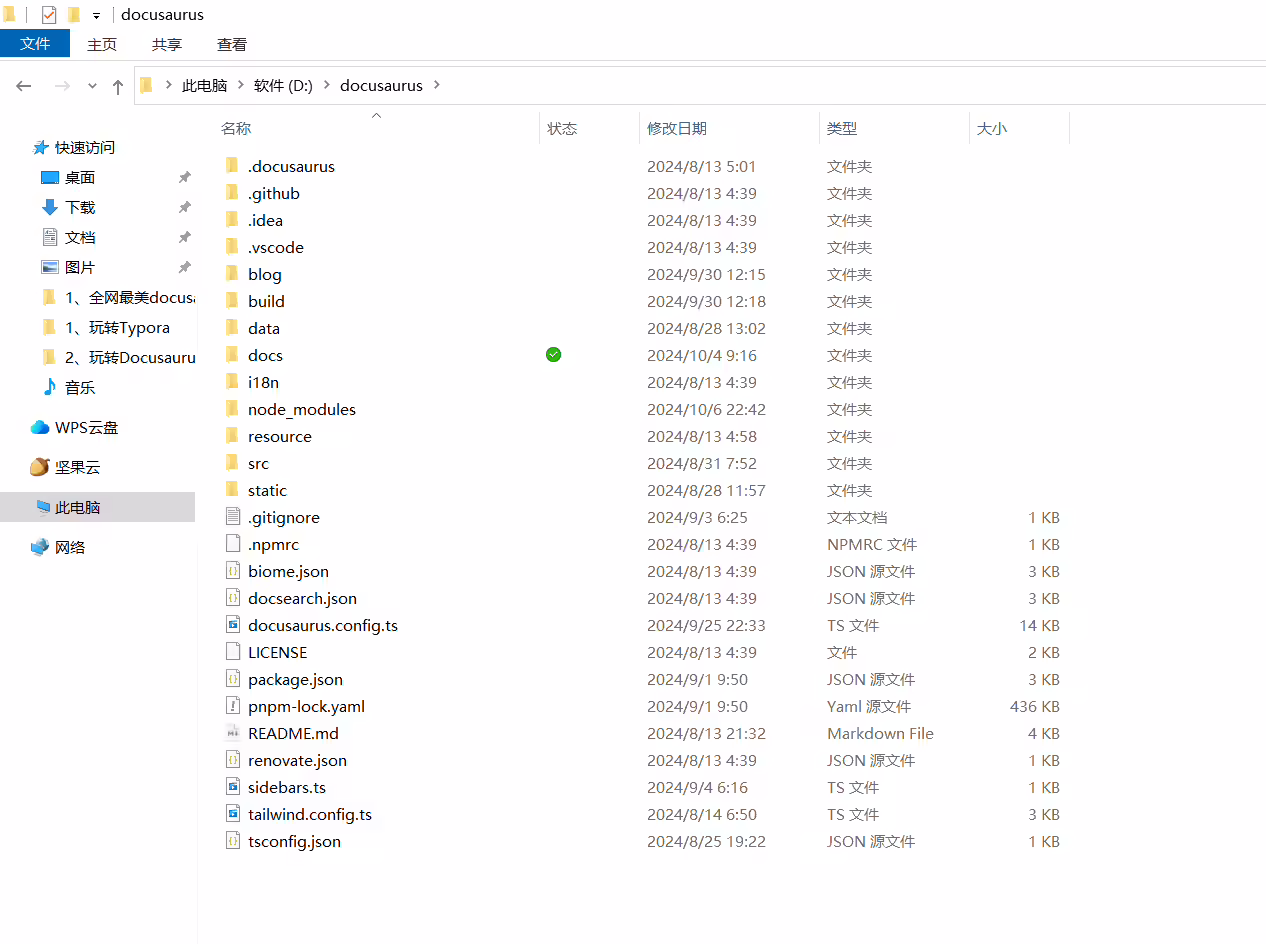
Task: Click the LICENSE file icon
Action: click(232, 652)
